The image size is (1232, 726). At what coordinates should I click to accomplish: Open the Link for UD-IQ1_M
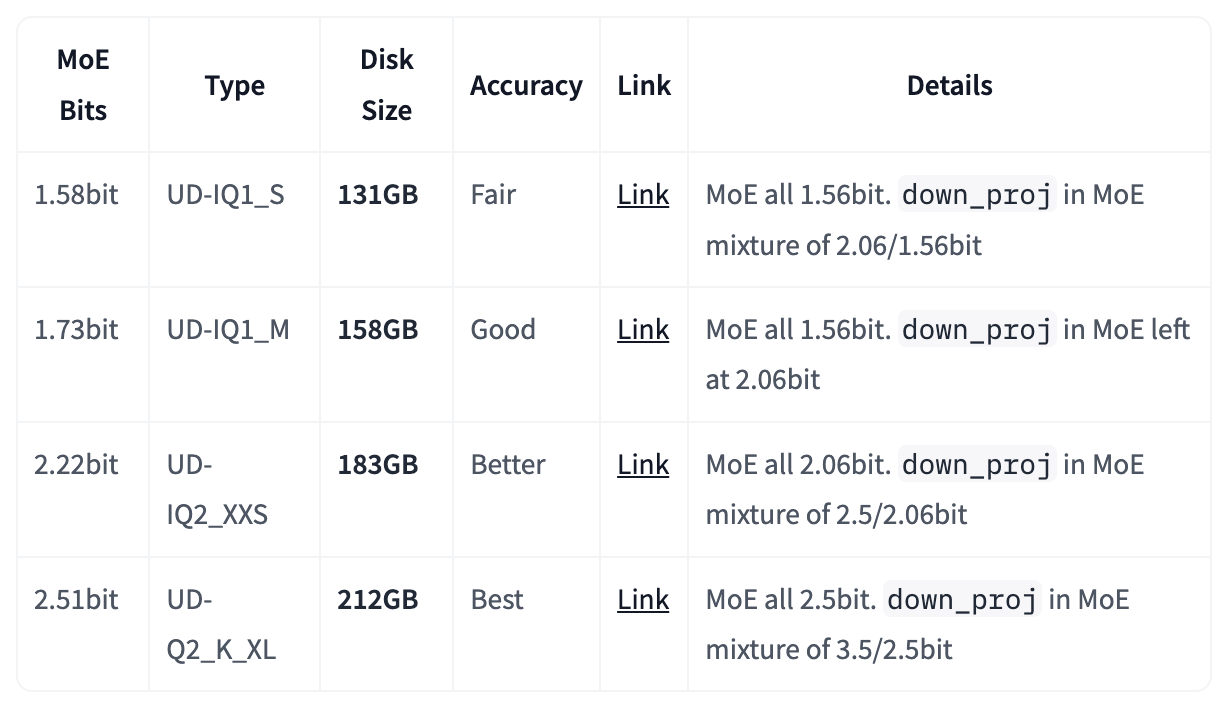pos(643,330)
